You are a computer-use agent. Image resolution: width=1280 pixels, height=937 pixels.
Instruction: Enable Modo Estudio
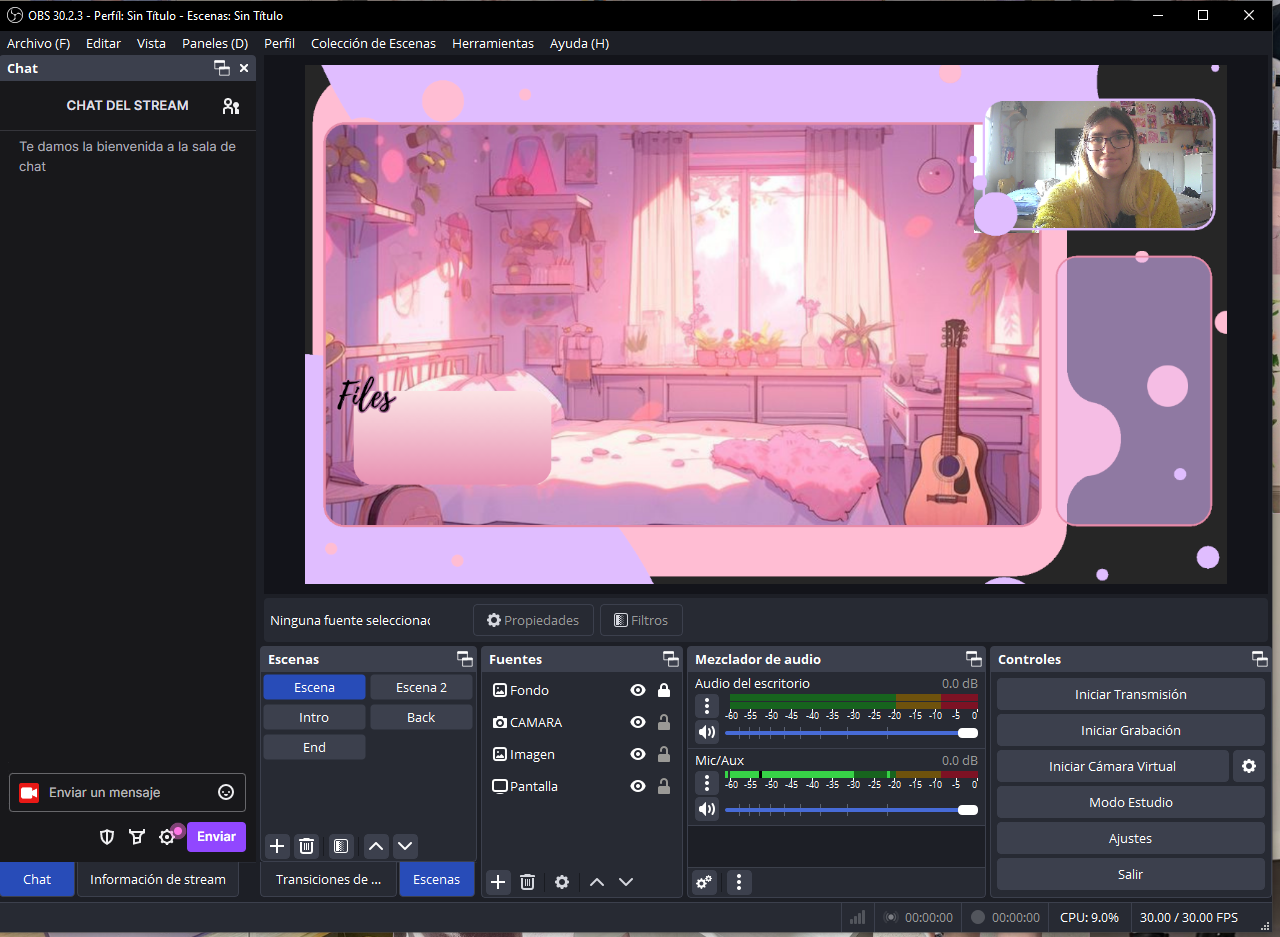1131,802
